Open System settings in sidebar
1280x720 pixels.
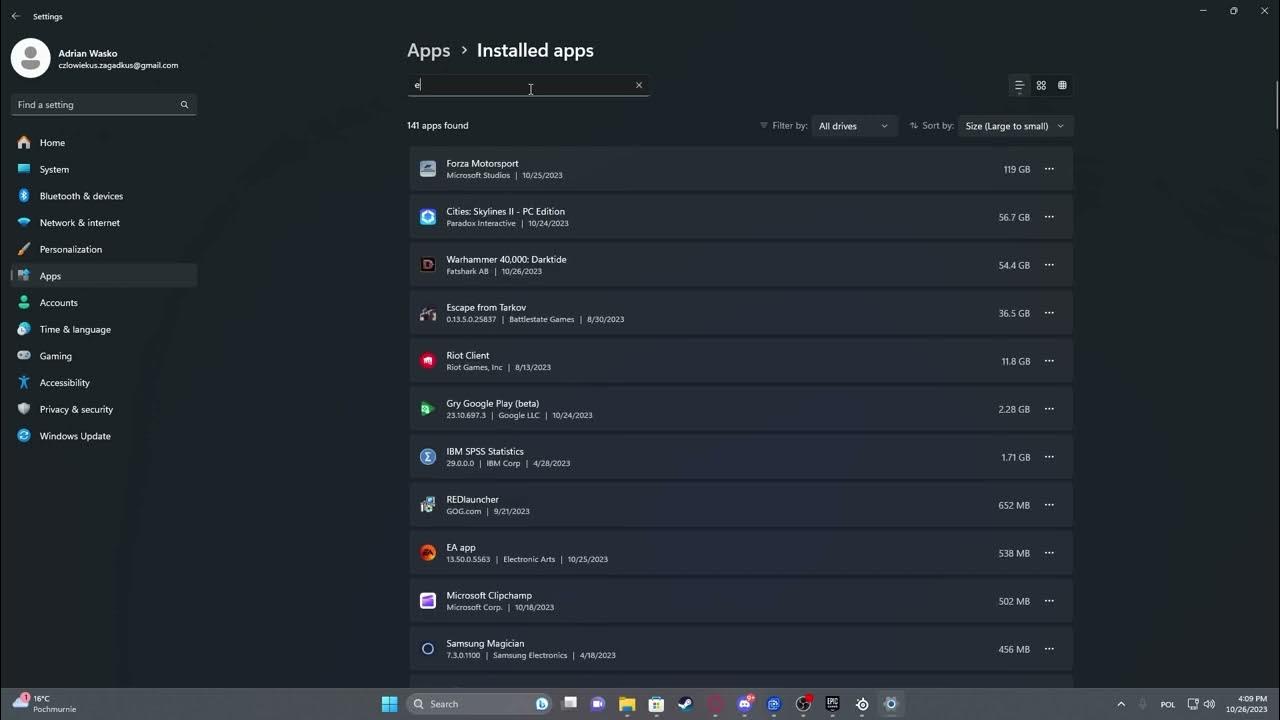[104, 169]
